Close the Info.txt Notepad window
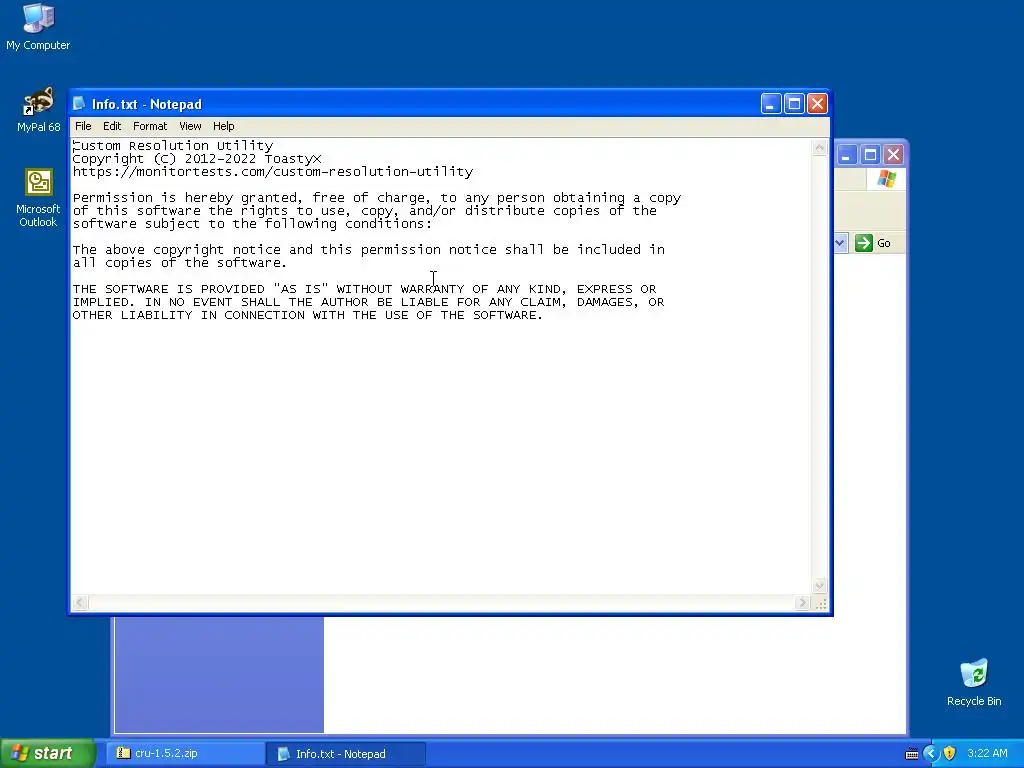This screenshot has height=768, width=1024. click(818, 104)
